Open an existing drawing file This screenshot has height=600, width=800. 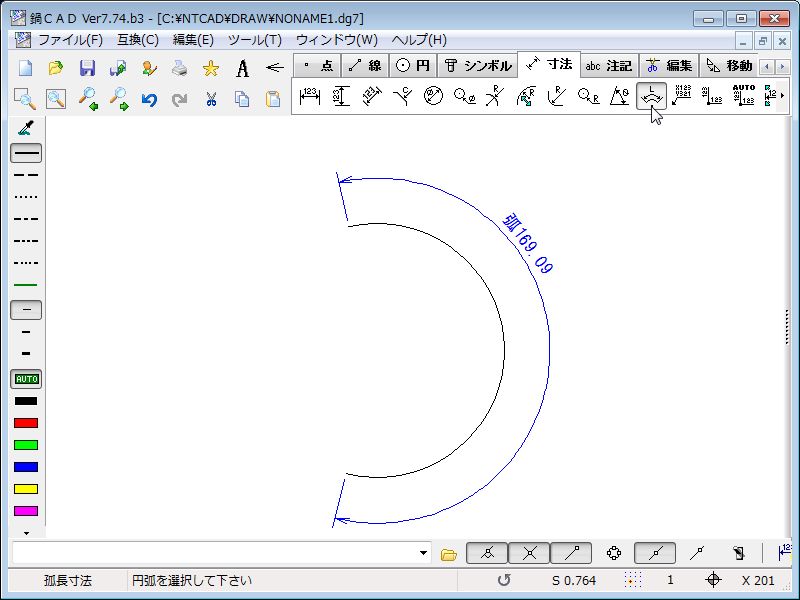(x=56, y=67)
